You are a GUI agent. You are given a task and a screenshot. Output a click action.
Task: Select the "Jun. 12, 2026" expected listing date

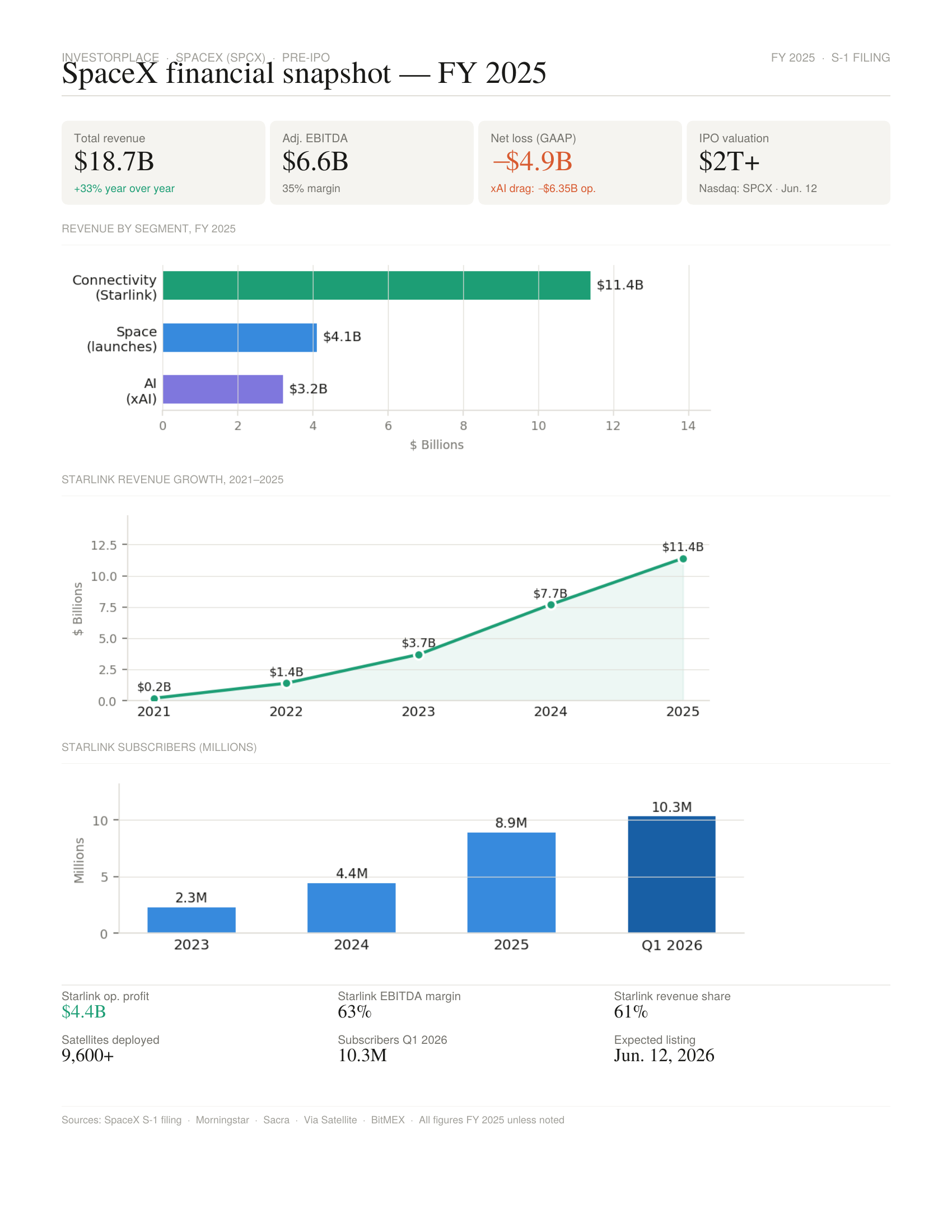coord(664,1056)
